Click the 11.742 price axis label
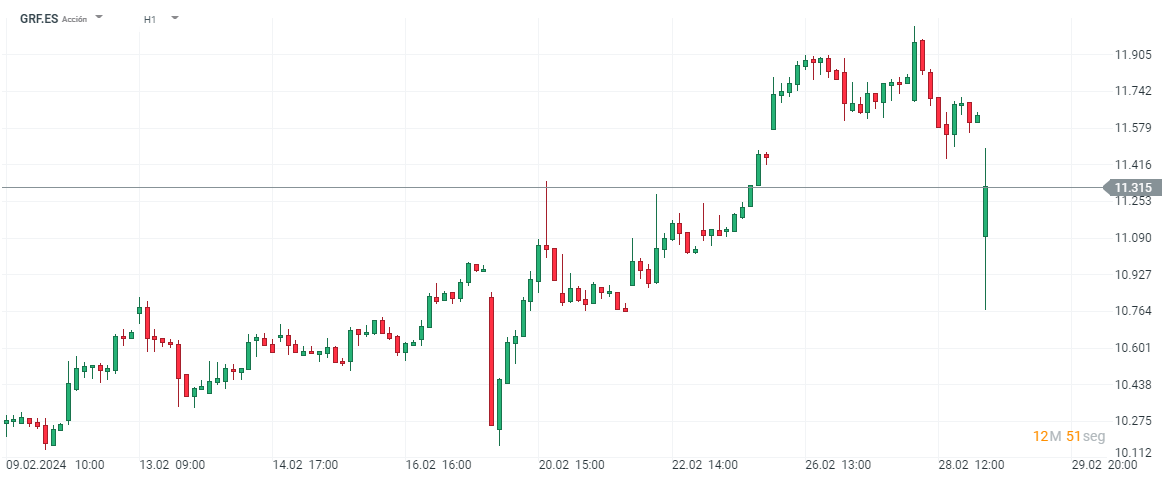Image resolution: width=1175 pixels, height=482 pixels. coord(1132,91)
